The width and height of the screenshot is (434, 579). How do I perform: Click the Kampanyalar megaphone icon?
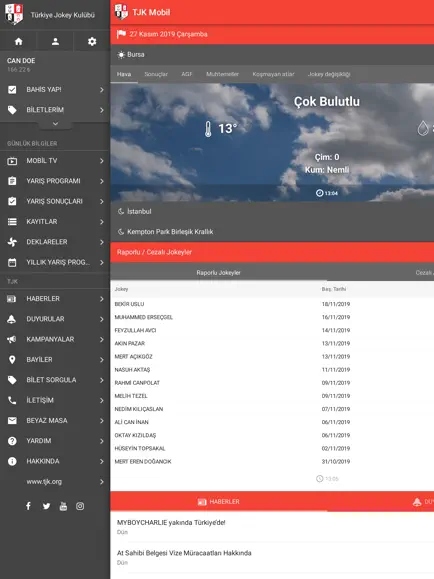pyautogui.click(x=12, y=339)
